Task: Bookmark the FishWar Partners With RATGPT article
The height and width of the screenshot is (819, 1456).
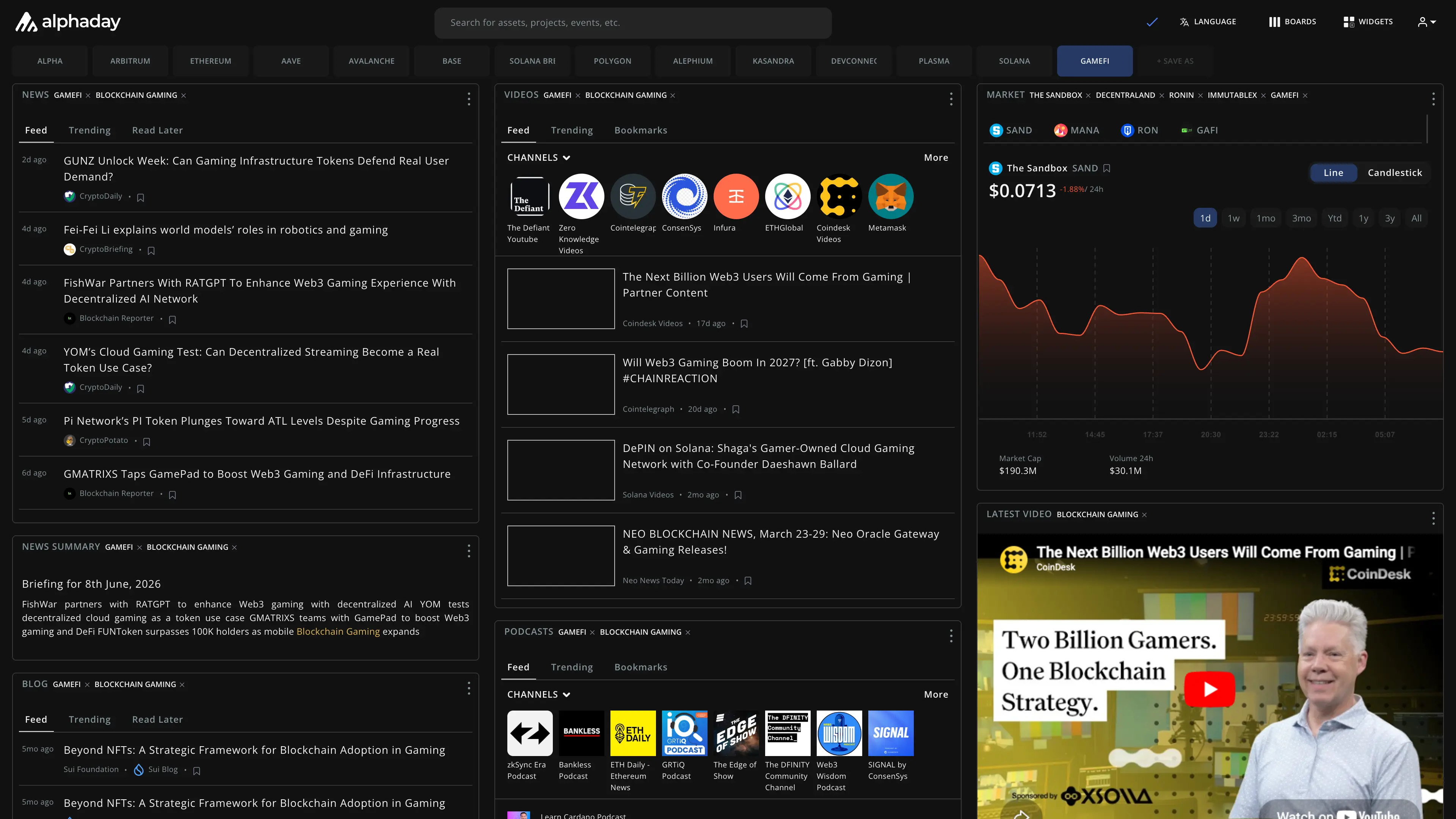Action: coord(173,319)
